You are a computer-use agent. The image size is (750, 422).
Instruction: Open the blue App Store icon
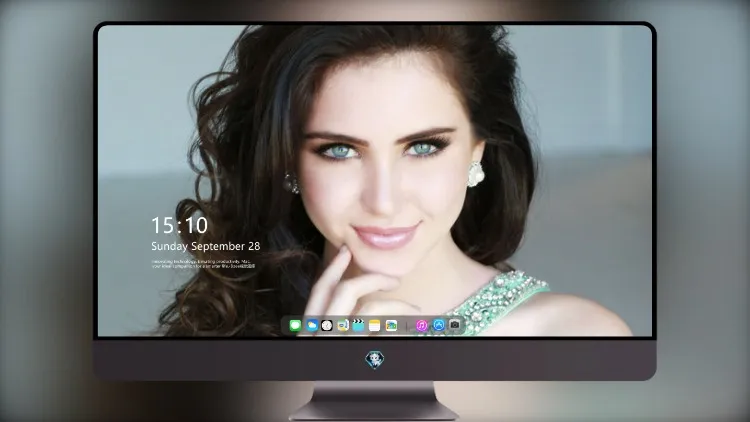(x=439, y=325)
